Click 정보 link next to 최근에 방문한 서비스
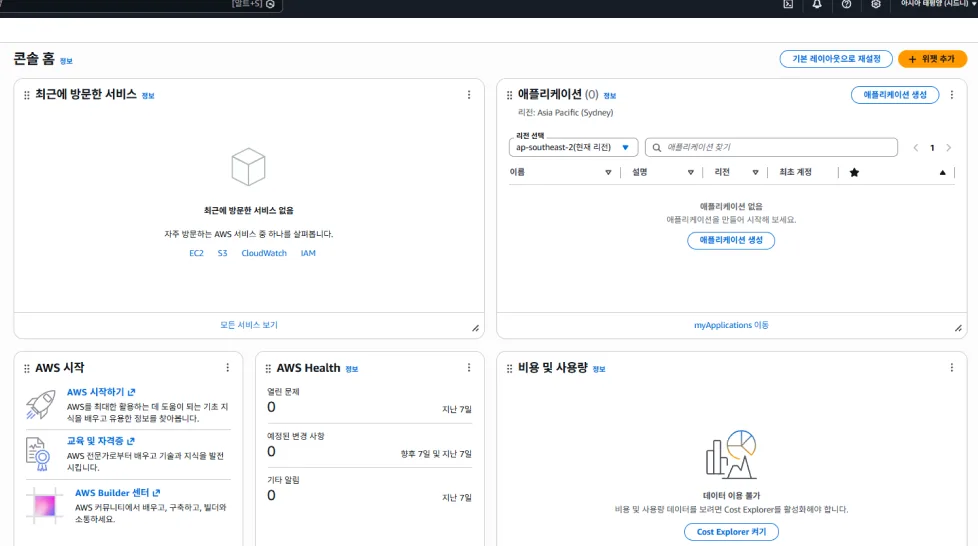Viewport: 978px width, 546px height. click(x=148, y=96)
